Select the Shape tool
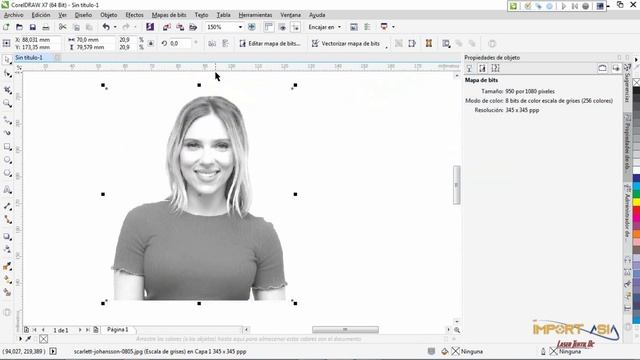Screen dimensions: 640x360 (7, 74)
